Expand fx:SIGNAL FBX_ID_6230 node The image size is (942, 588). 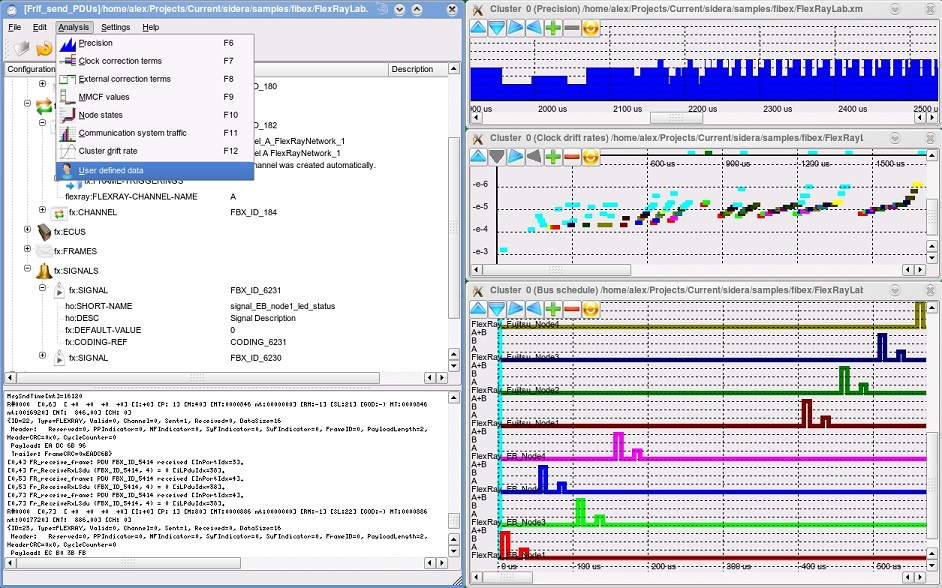click(43, 356)
